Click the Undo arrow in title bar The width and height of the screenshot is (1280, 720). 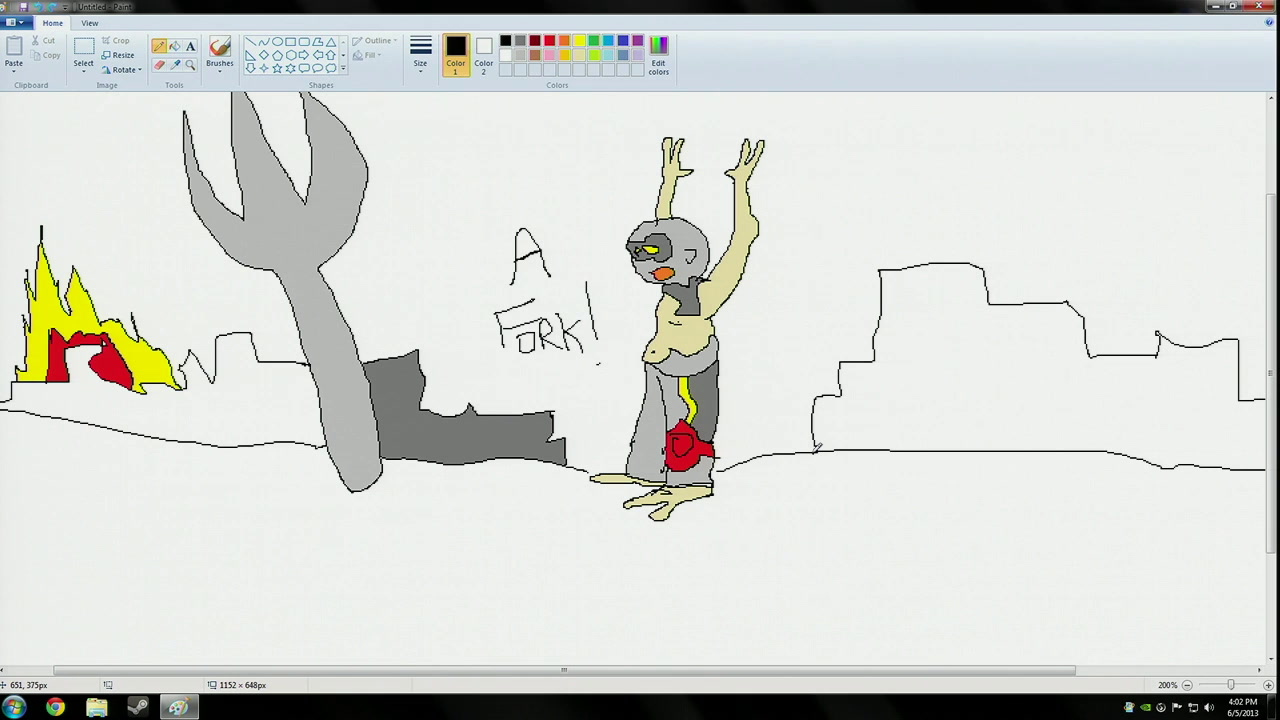coord(38,7)
